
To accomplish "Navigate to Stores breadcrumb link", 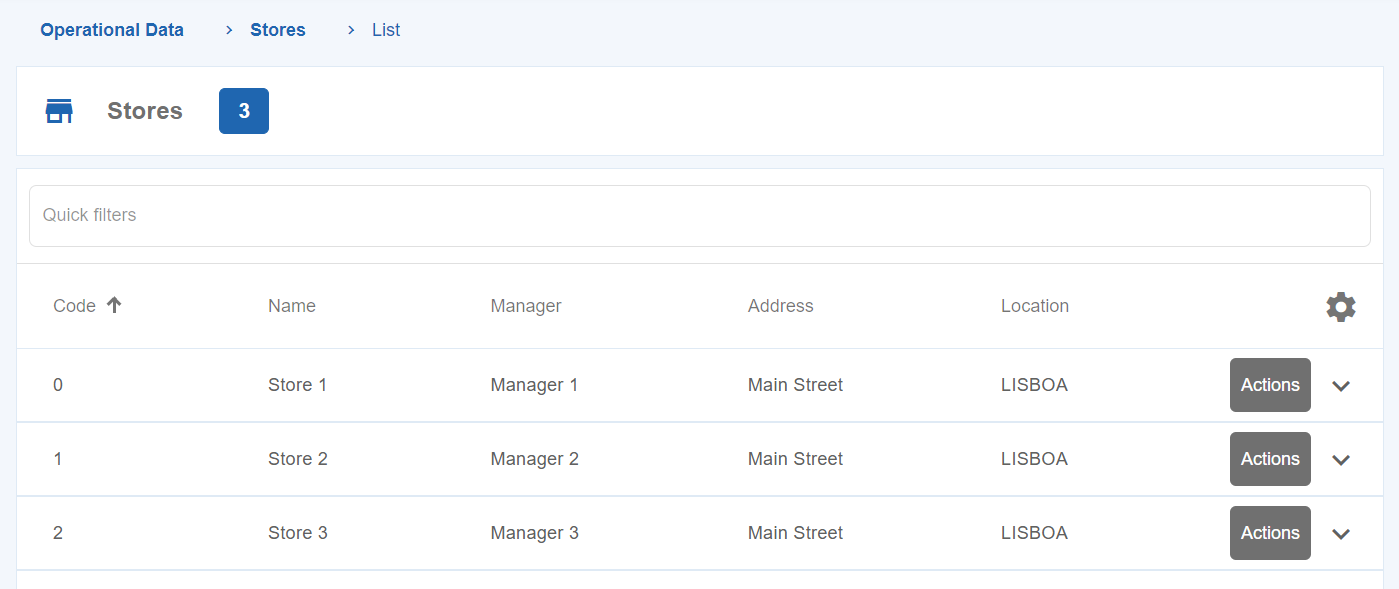I will (x=278, y=30).
